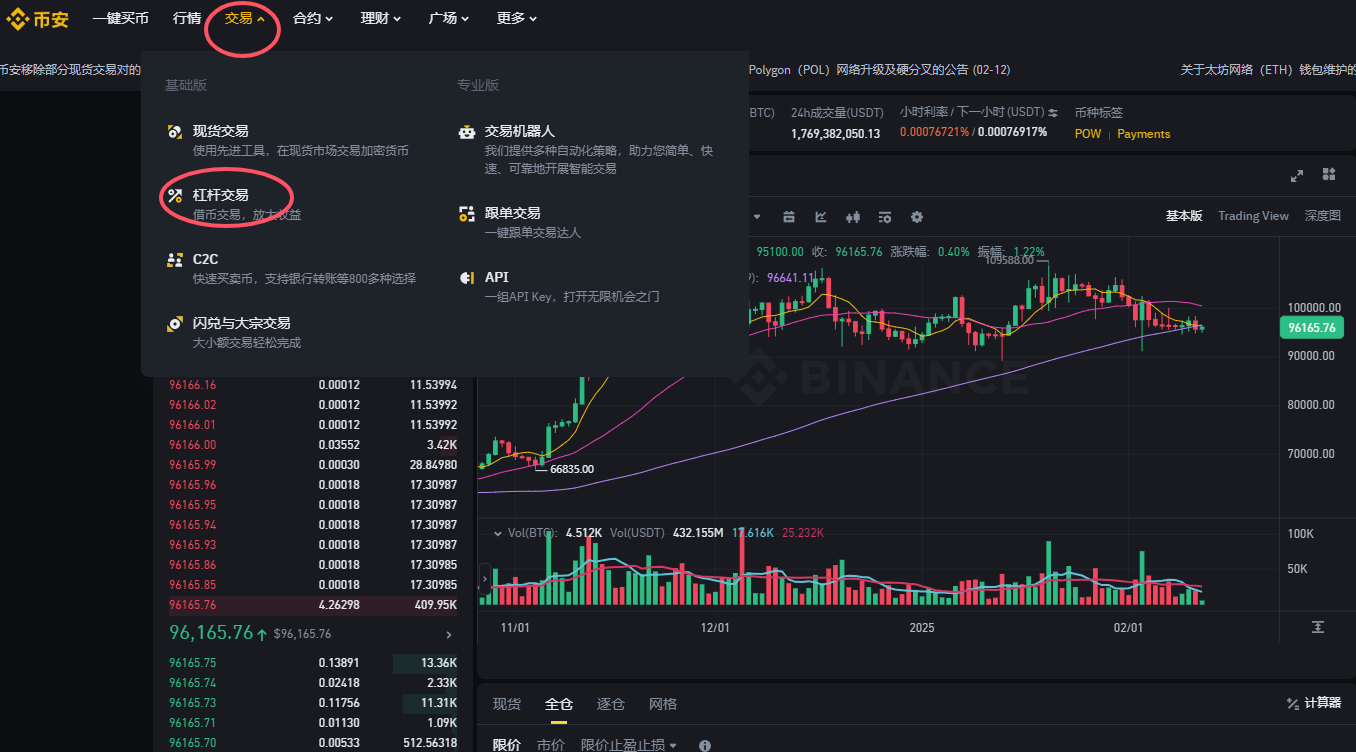Click the order type info icon
Viewport: 1356px width, 752px height.
[x=705, y=746]
